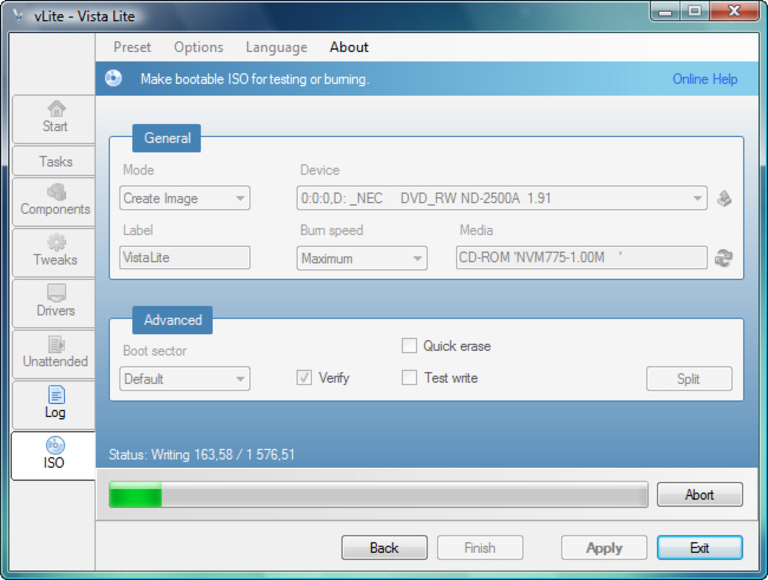
Task: Open the Language menu
Action: click(277, 47)
